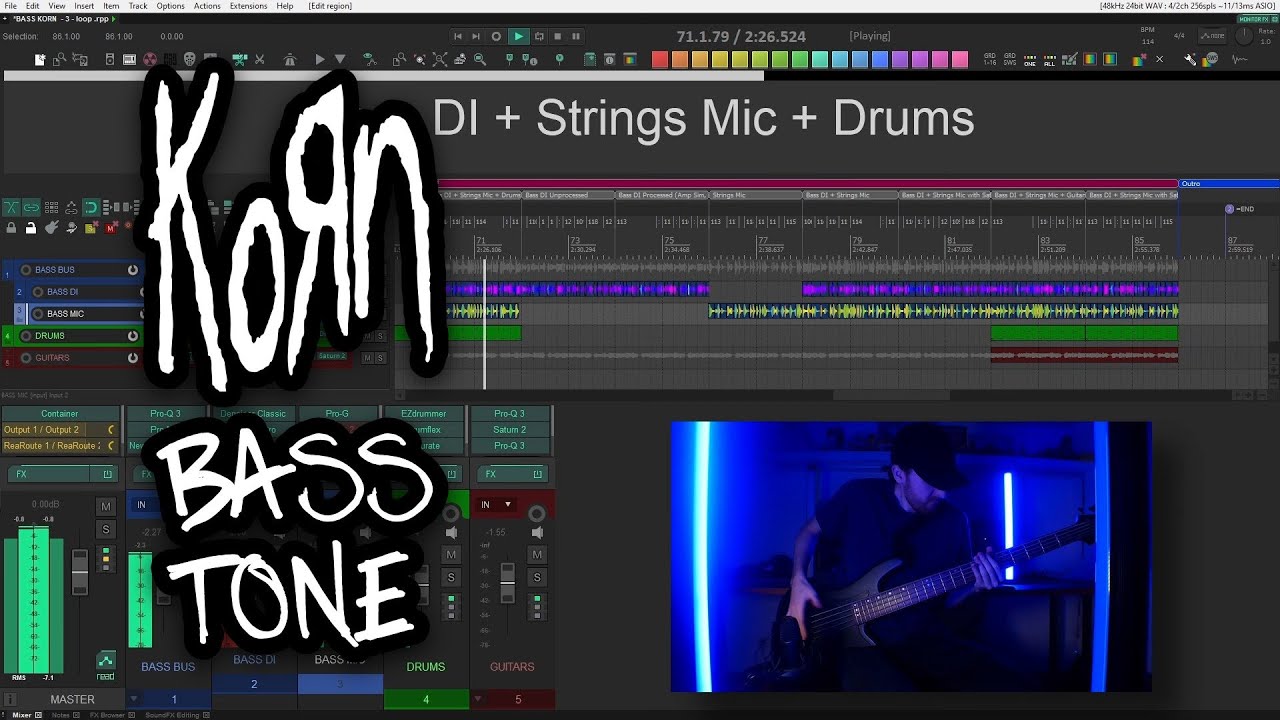Toggle FX bypass on GUITARS track
Screen dimensions: 1280x720
pyautogui.click(x=132, y=358)
